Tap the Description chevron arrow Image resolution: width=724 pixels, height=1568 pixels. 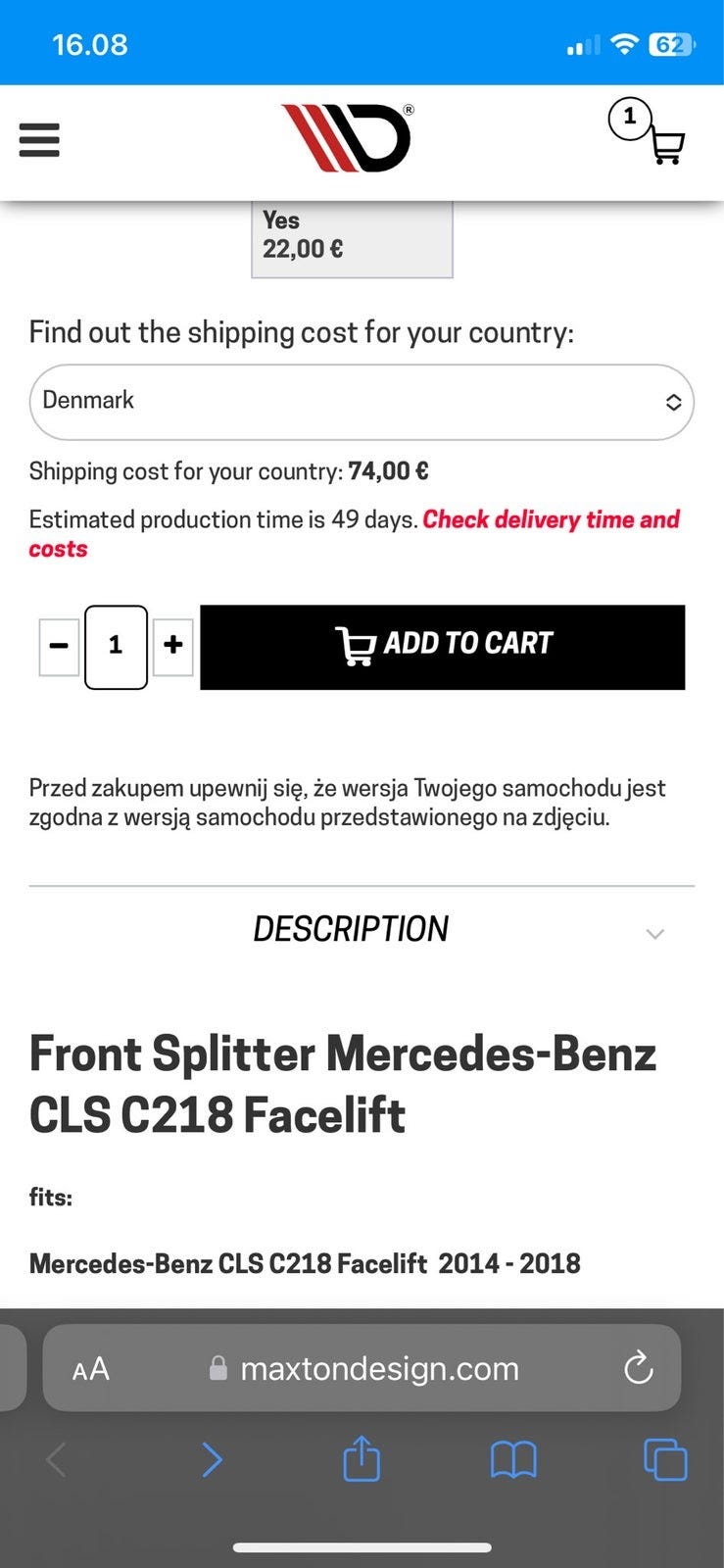(655, 933)
